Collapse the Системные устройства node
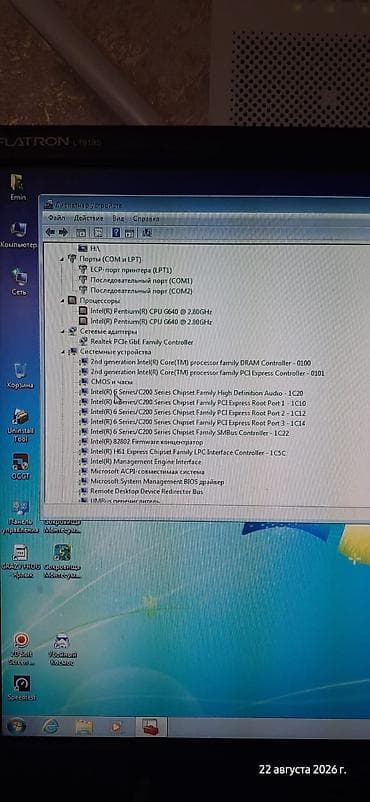 pyautogui.click(x=62, y=352)
